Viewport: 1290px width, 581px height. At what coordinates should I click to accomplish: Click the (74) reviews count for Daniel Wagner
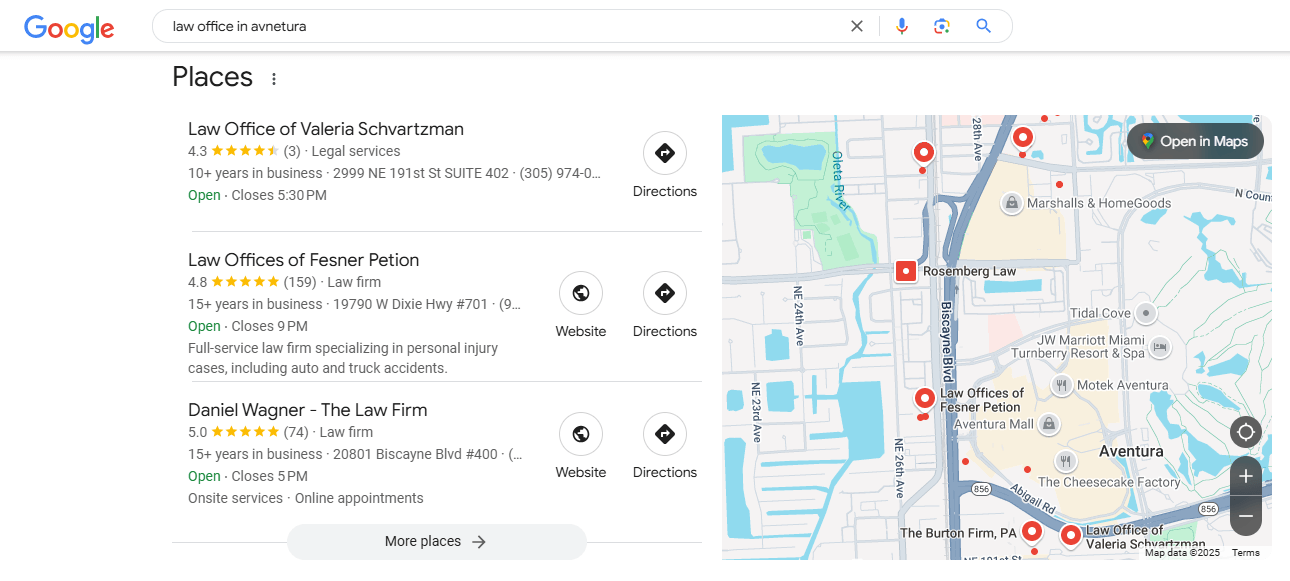coord(296,432)
